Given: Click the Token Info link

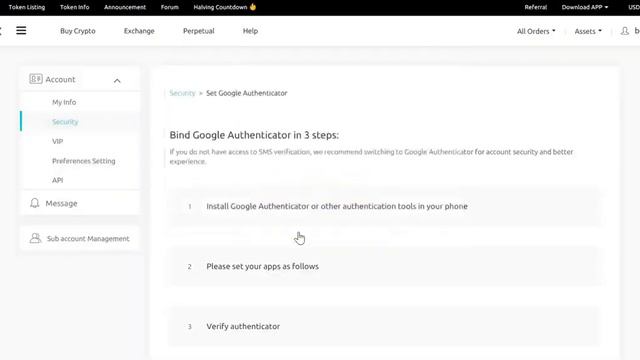Looking at the screenshot, I should coord(74,7).
